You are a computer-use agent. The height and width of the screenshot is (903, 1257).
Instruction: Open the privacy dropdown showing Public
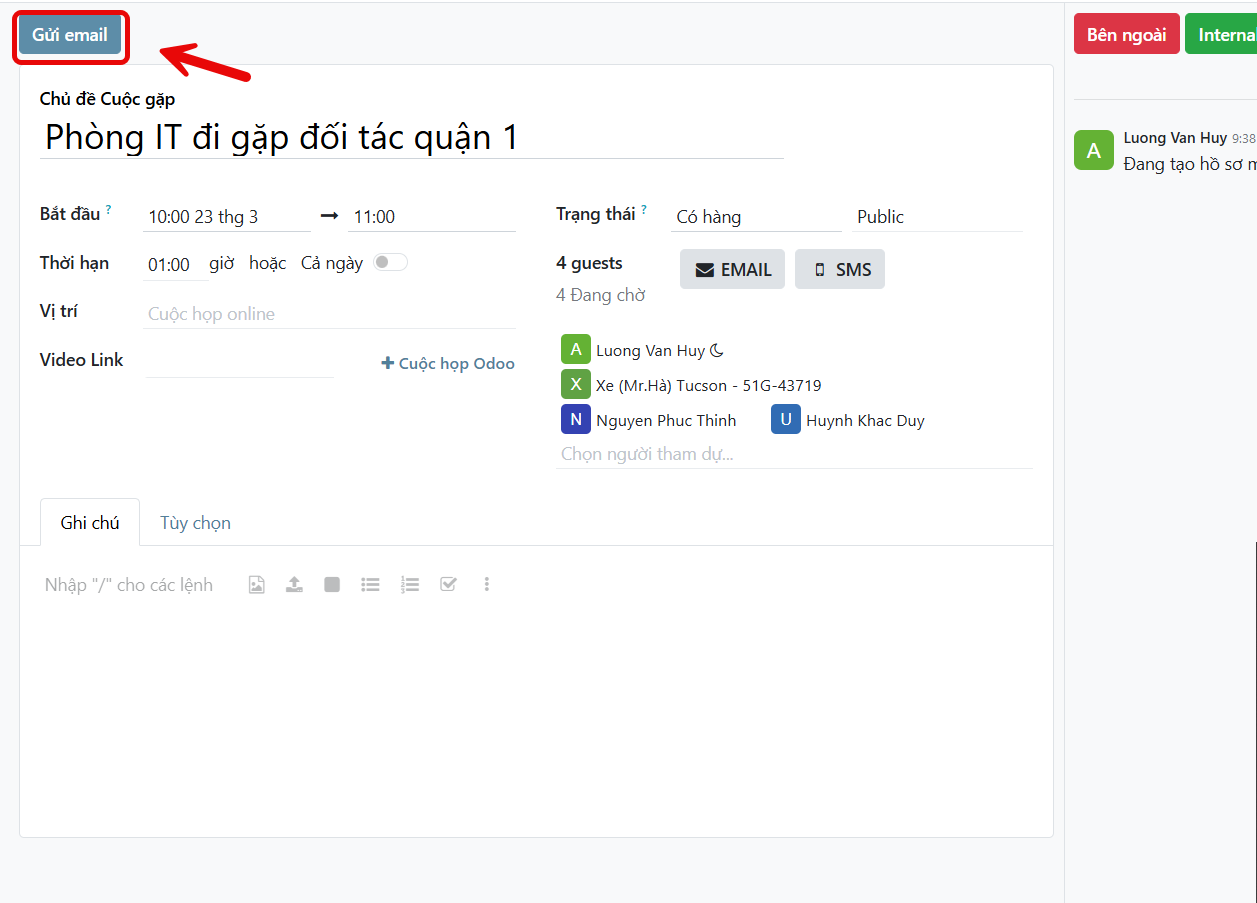point(936,217)
